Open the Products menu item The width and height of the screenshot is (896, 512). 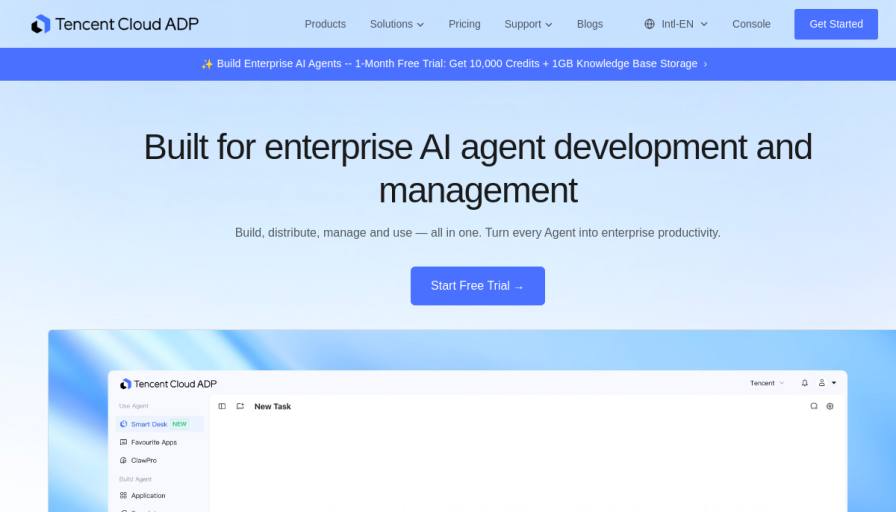point(325,24)
